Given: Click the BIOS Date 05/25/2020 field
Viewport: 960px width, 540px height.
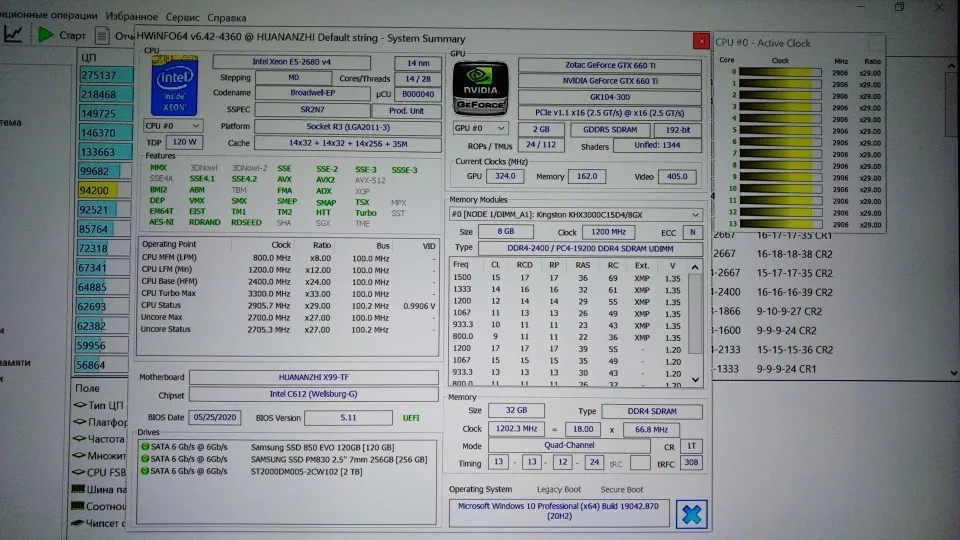Looking at the screenshot, I should click(214, 418).
